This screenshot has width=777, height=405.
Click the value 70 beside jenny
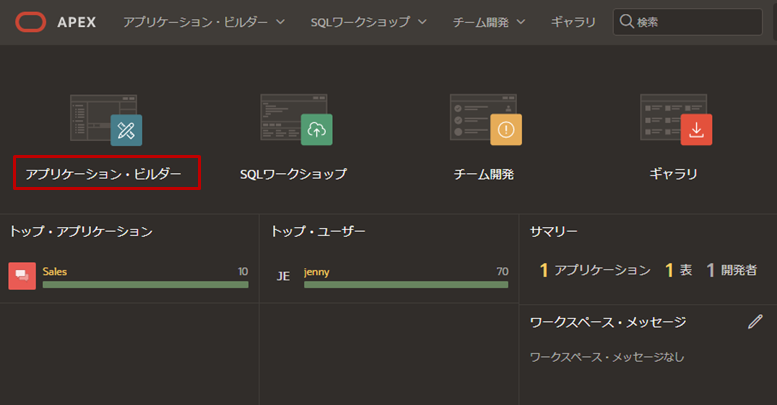tap(502, 271)
